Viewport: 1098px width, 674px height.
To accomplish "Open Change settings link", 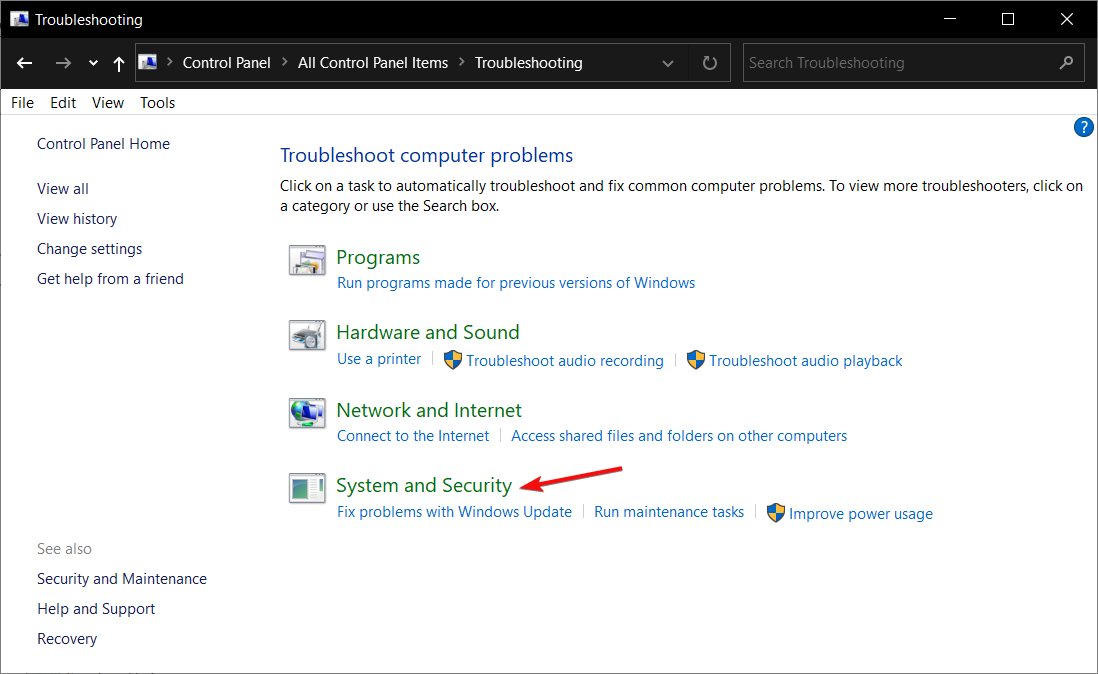I will point(90,249).
